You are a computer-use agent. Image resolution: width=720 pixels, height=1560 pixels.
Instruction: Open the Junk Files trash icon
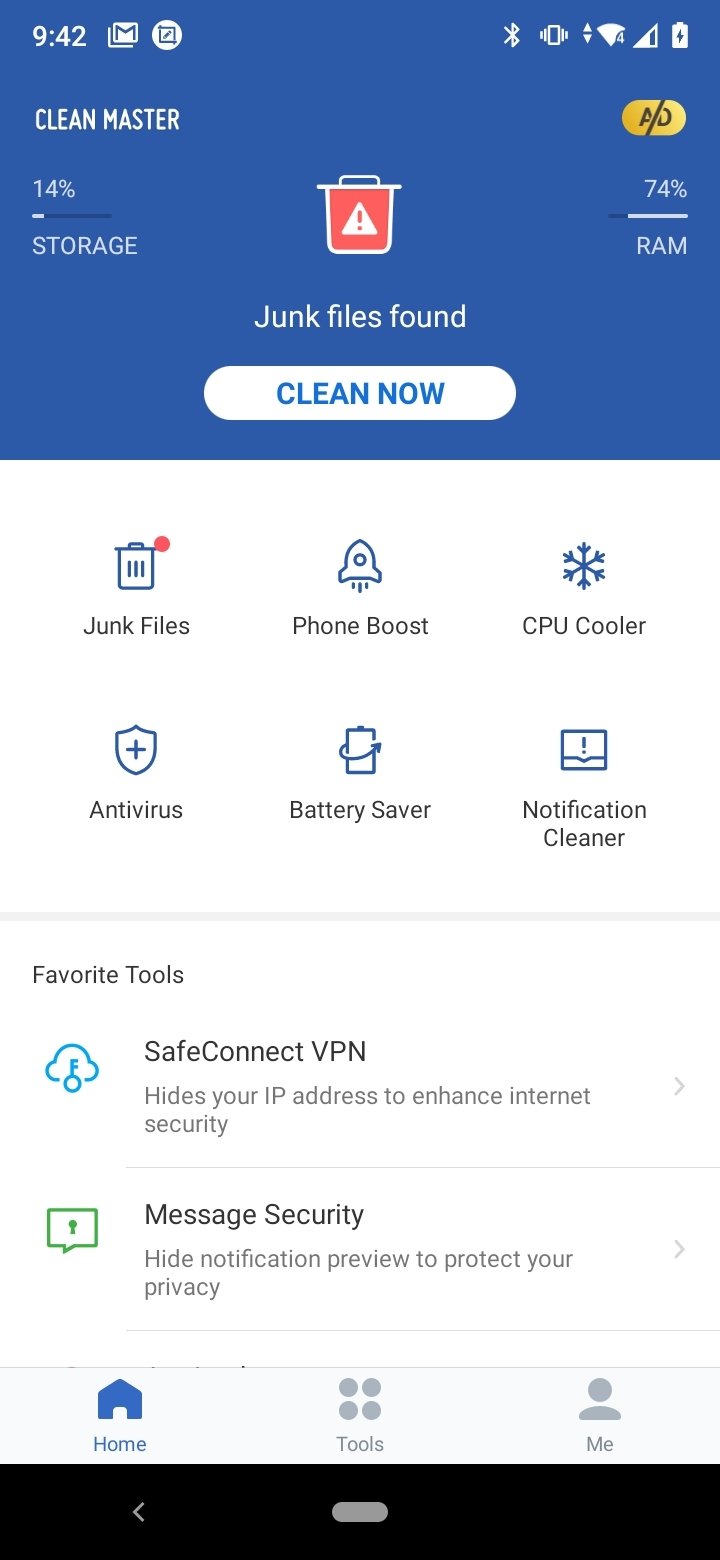[x=137, y=565]
